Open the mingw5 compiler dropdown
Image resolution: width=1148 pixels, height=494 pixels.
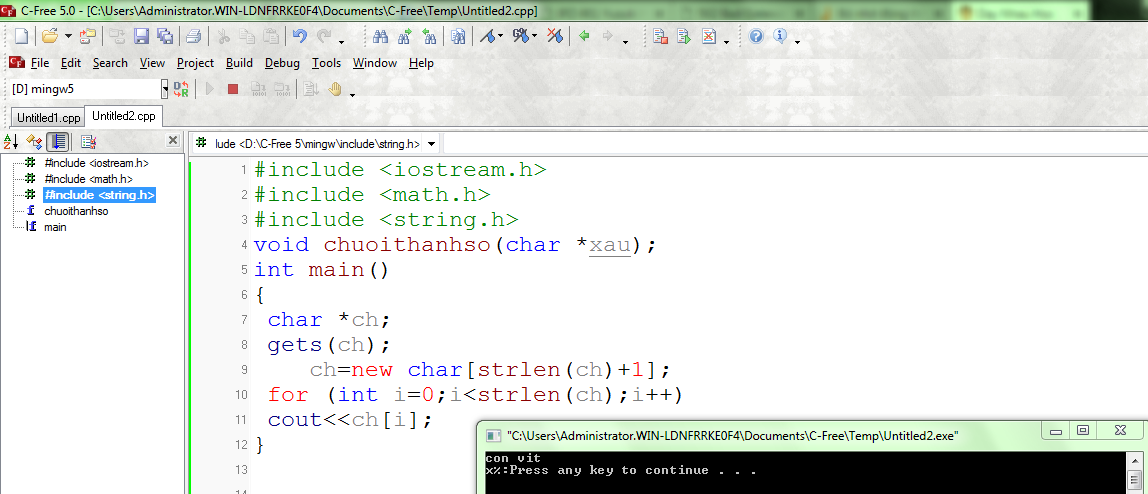pos(165,89)
